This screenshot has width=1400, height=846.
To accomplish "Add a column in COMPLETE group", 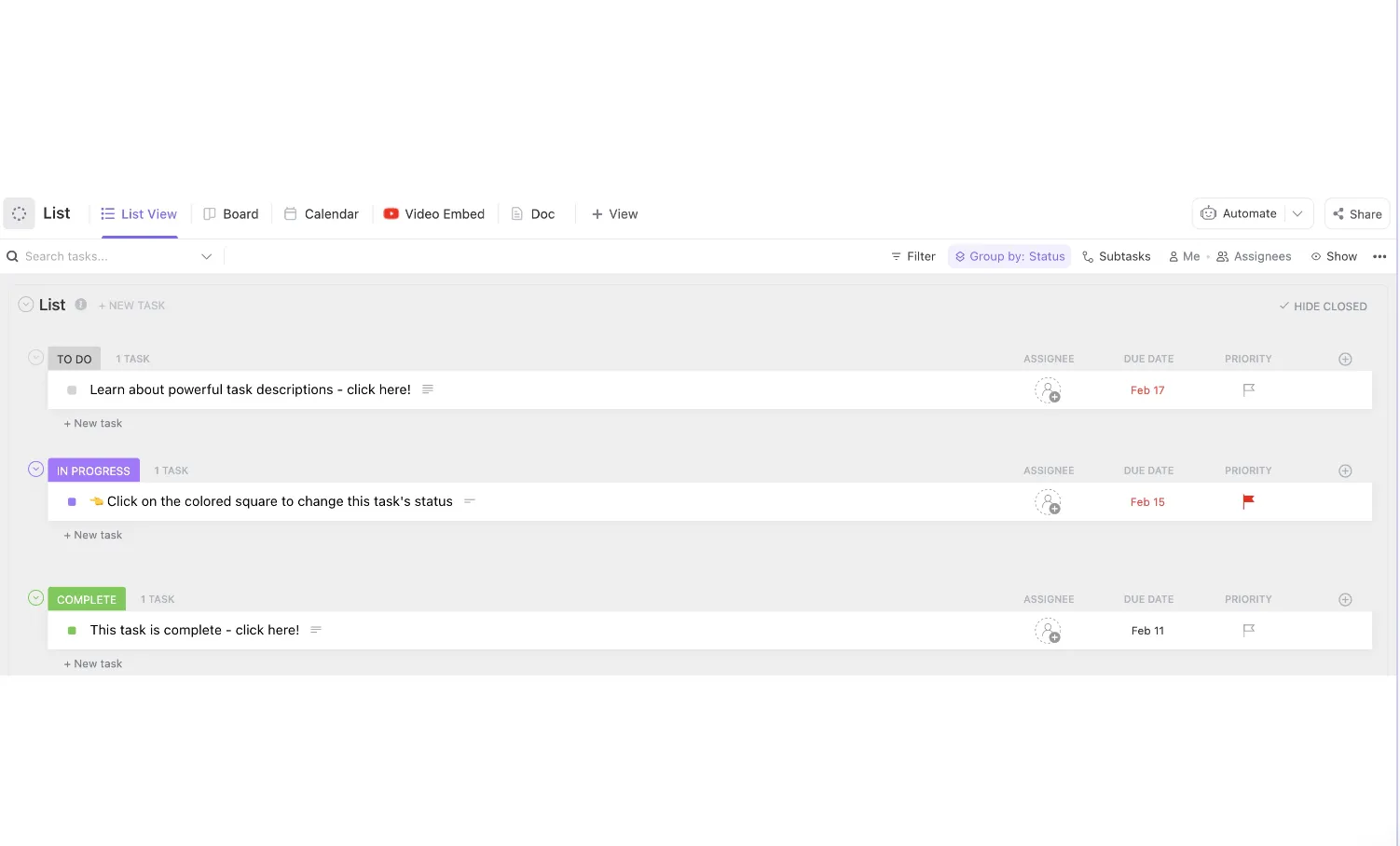I will click(x=1345, y=599).
